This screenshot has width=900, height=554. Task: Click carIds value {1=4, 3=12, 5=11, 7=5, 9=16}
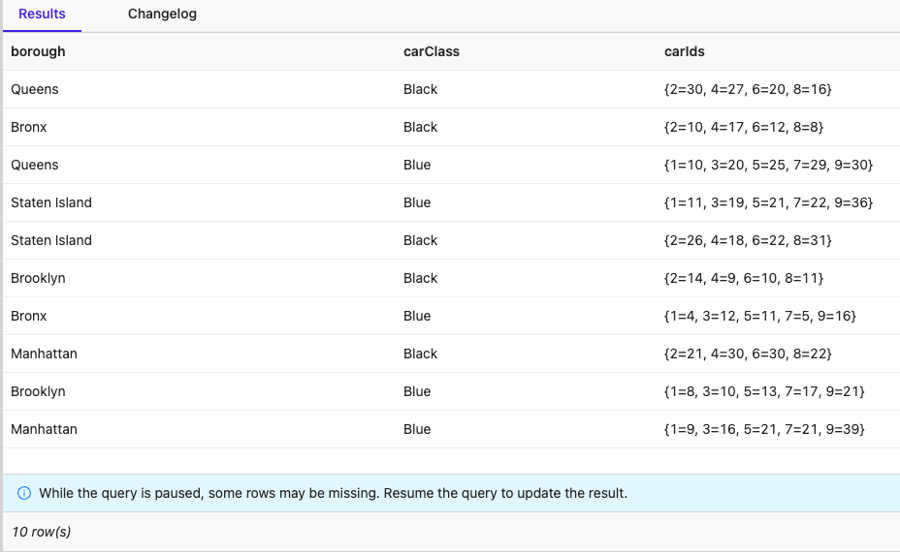pos(759,316)
